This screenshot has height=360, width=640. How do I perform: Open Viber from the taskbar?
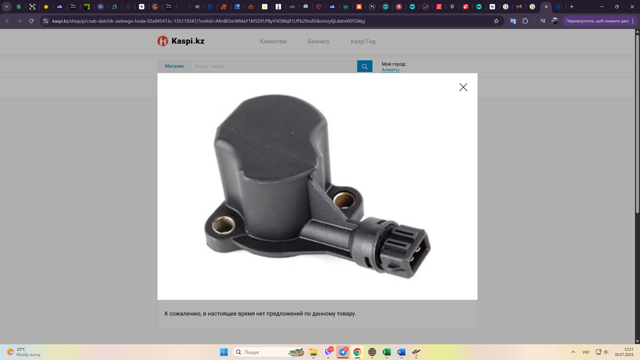[328, 352]
